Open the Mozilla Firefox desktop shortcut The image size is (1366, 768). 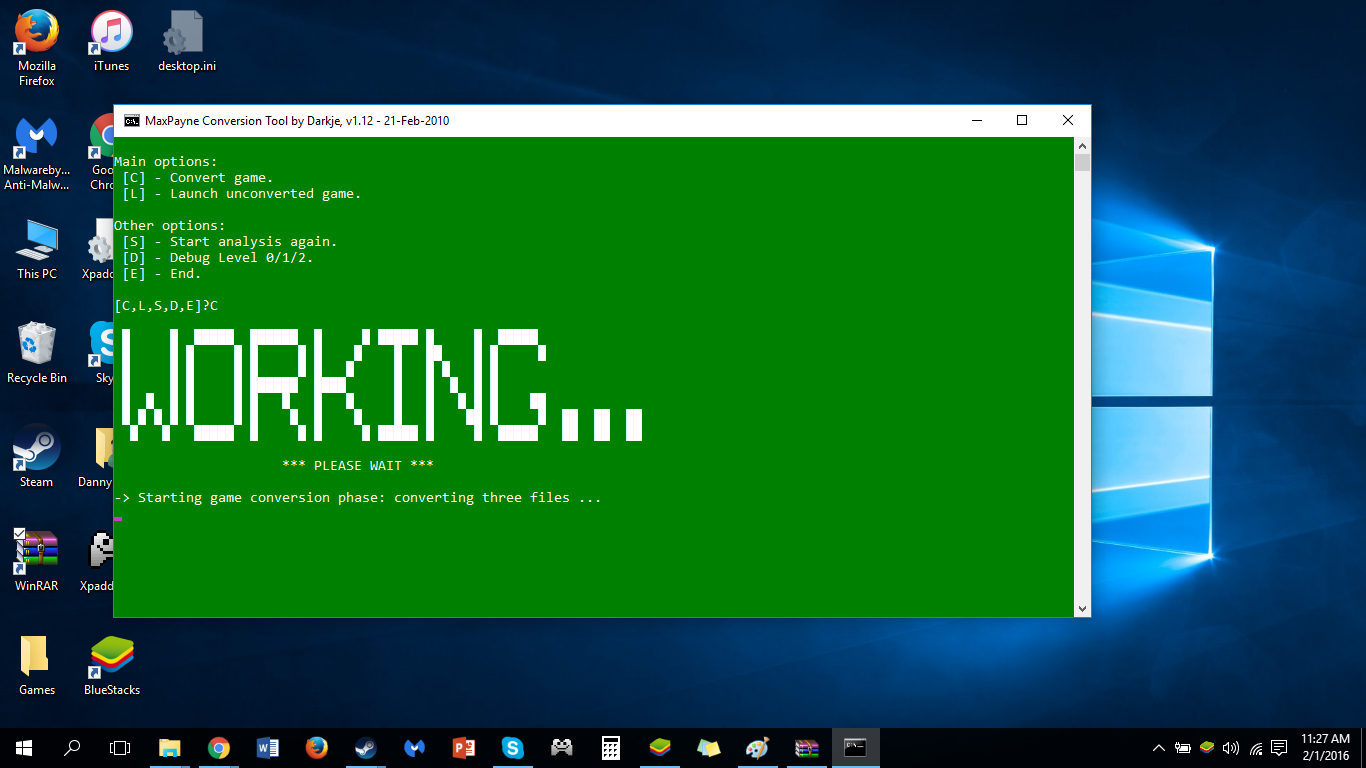click(x=37, y=48)
